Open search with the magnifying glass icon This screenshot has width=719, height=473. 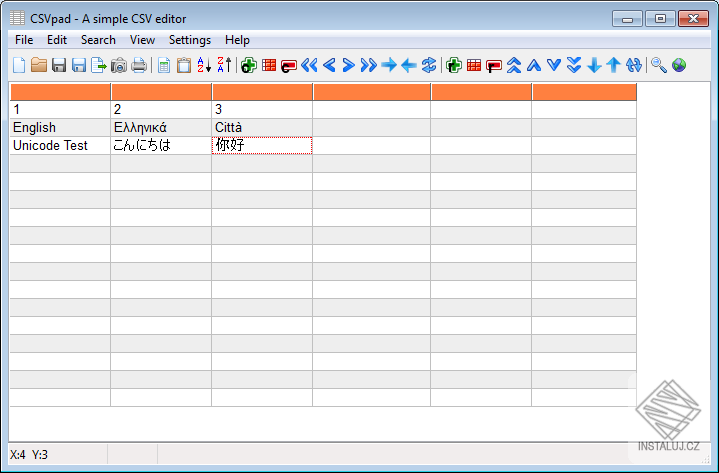tap(659, 65)
